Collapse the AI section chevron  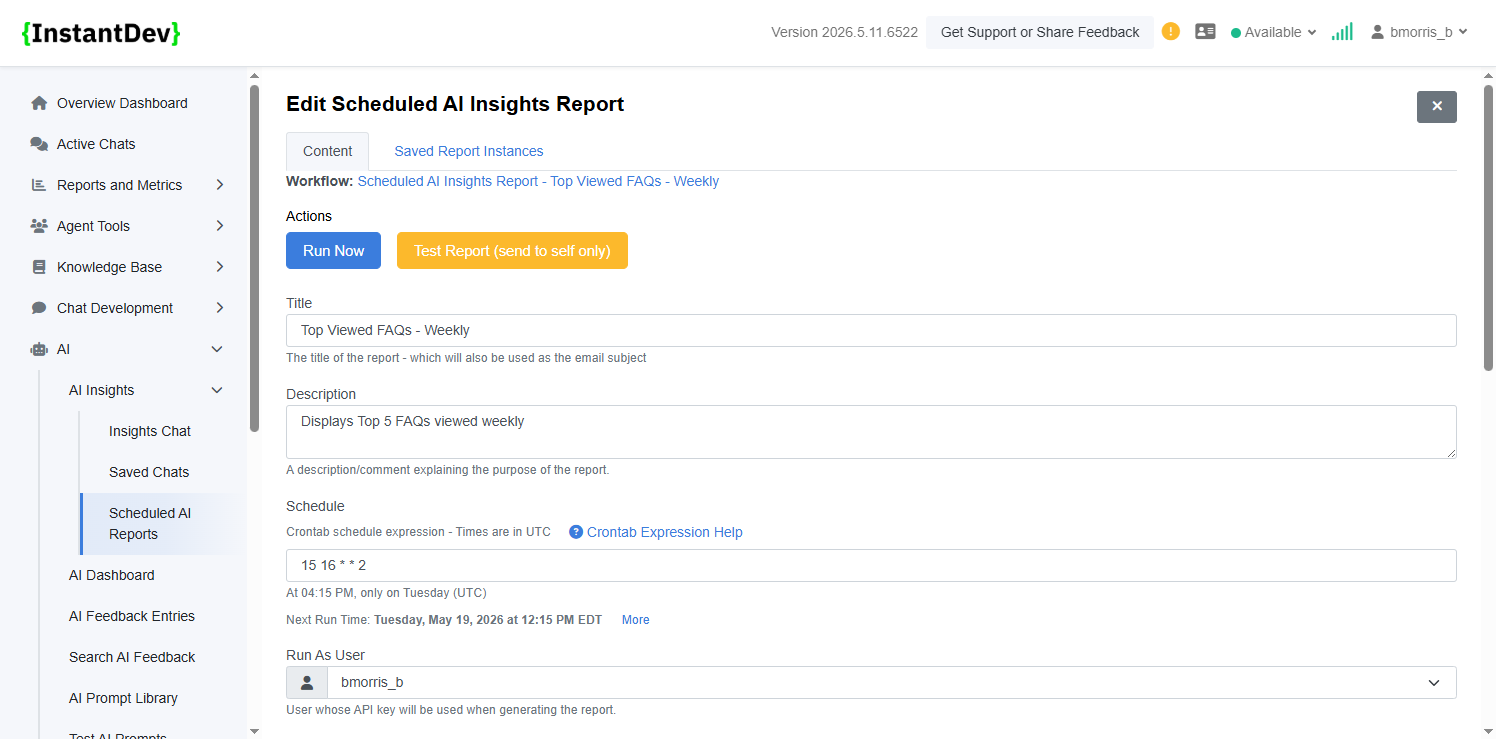(x=217, y=349)
